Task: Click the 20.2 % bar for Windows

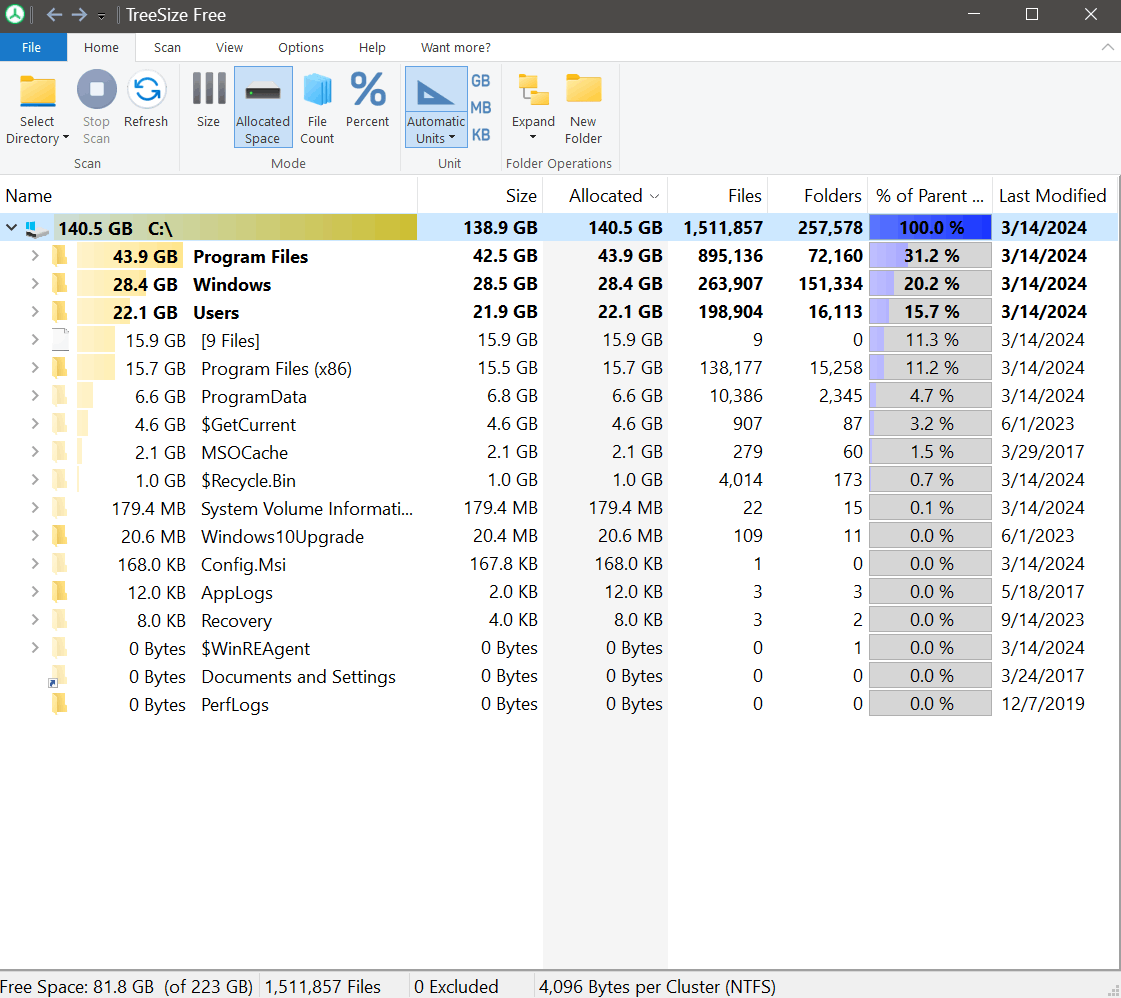Action: (x=930, y=284)
